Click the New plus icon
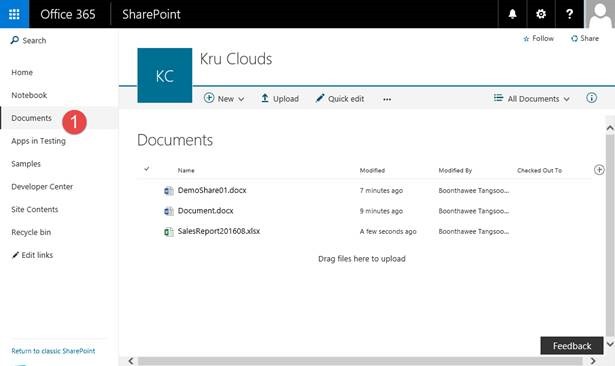Viewport: 615px width, 366px height. pyautogui.click(x=209, y=98)
